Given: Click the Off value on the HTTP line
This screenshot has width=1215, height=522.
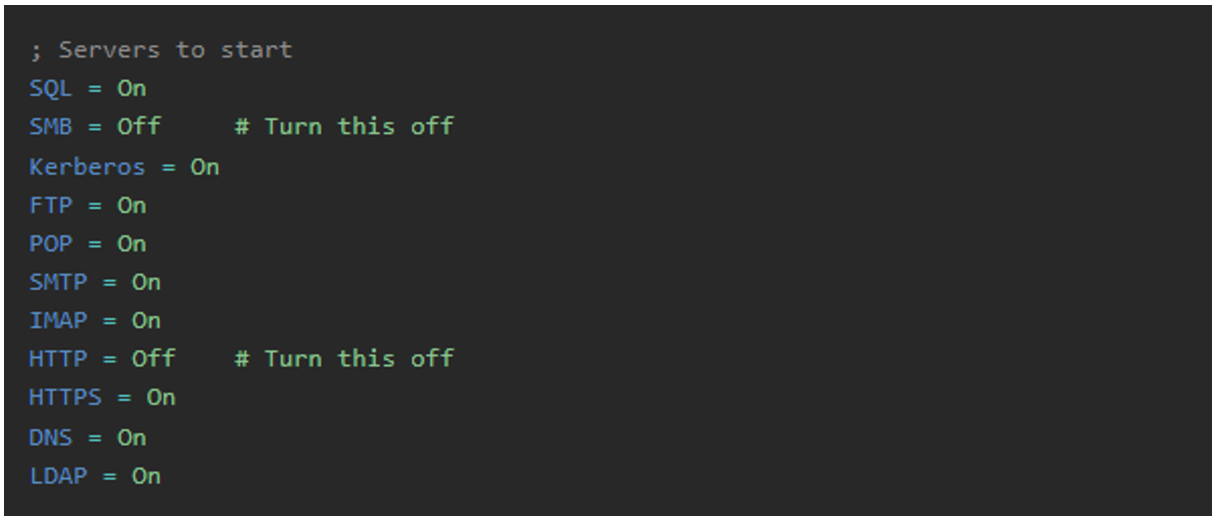Looking at the screenshot, I should [x=153, y=358].
